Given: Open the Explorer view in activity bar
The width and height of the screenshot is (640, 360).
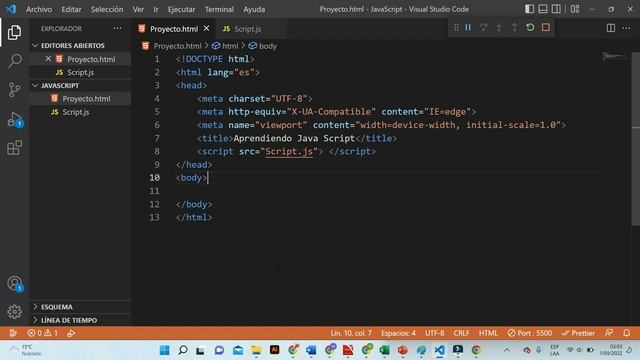Looking at the screenshot, I should [14, 32].
